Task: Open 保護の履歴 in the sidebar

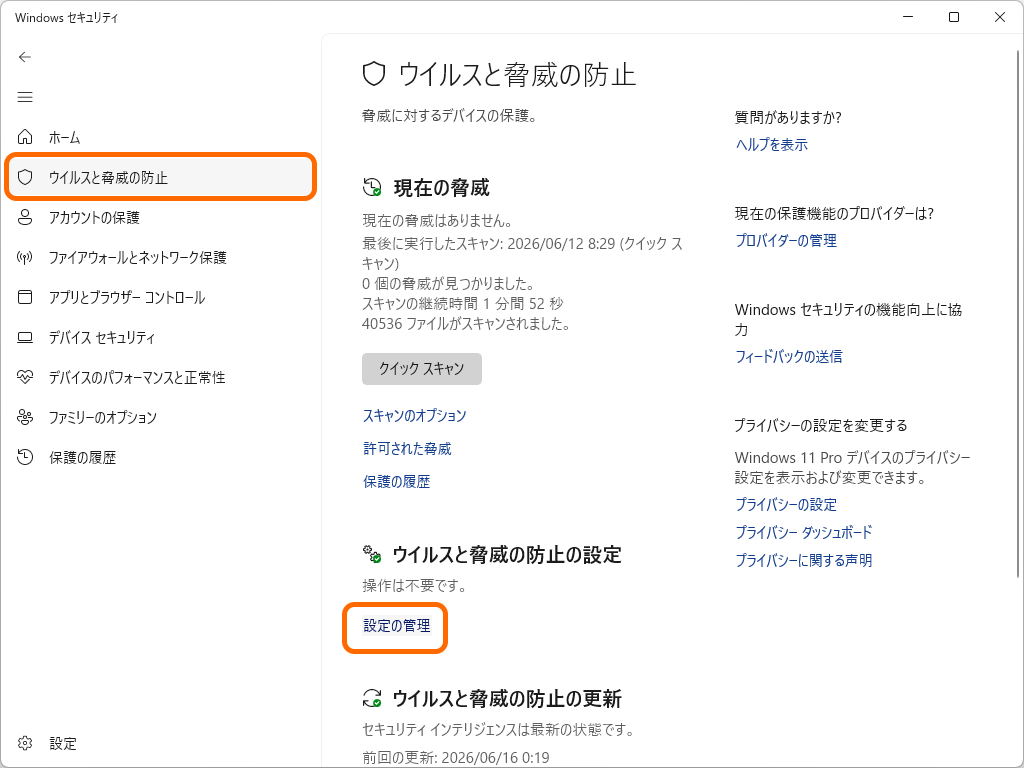Action: pos(160,457)
